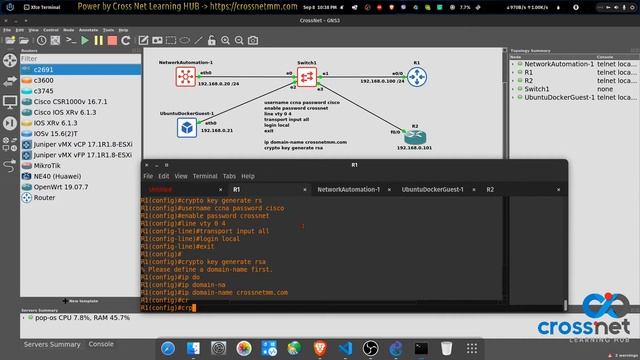
Task: Select c3600 router template
Action: coord(80,80)
